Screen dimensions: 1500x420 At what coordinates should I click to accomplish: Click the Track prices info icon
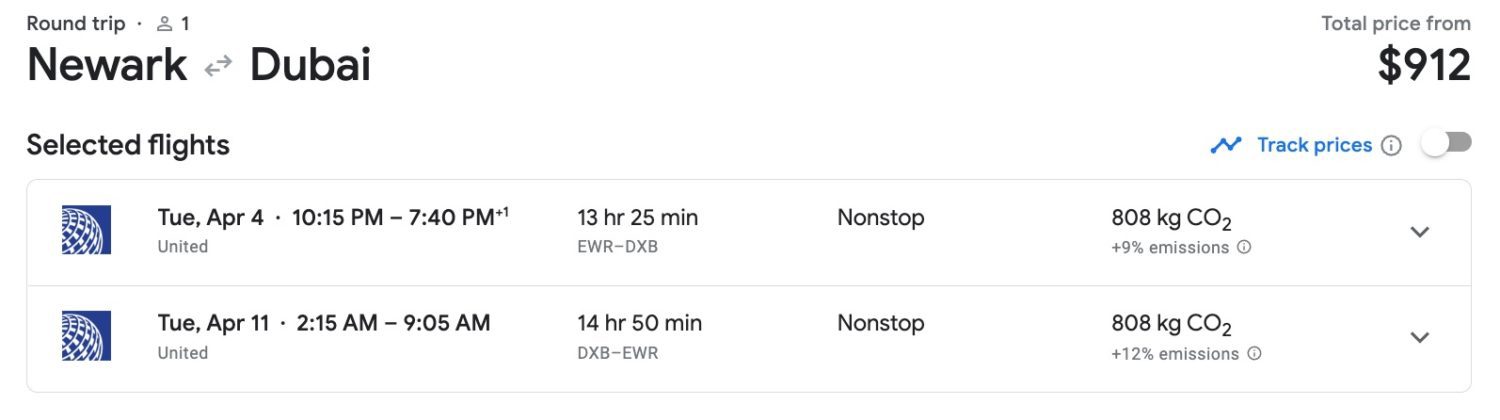pyautogui.click(x=1391, y=146)
